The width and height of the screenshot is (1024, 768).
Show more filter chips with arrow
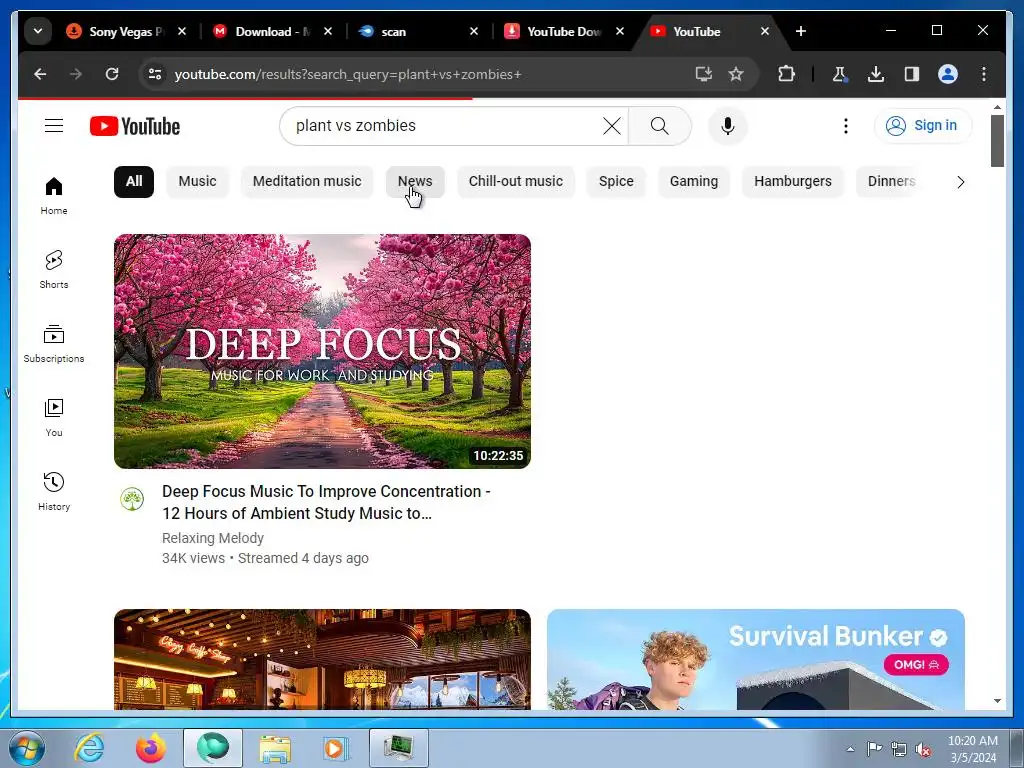pyautogui.click(x=960, y=182)
